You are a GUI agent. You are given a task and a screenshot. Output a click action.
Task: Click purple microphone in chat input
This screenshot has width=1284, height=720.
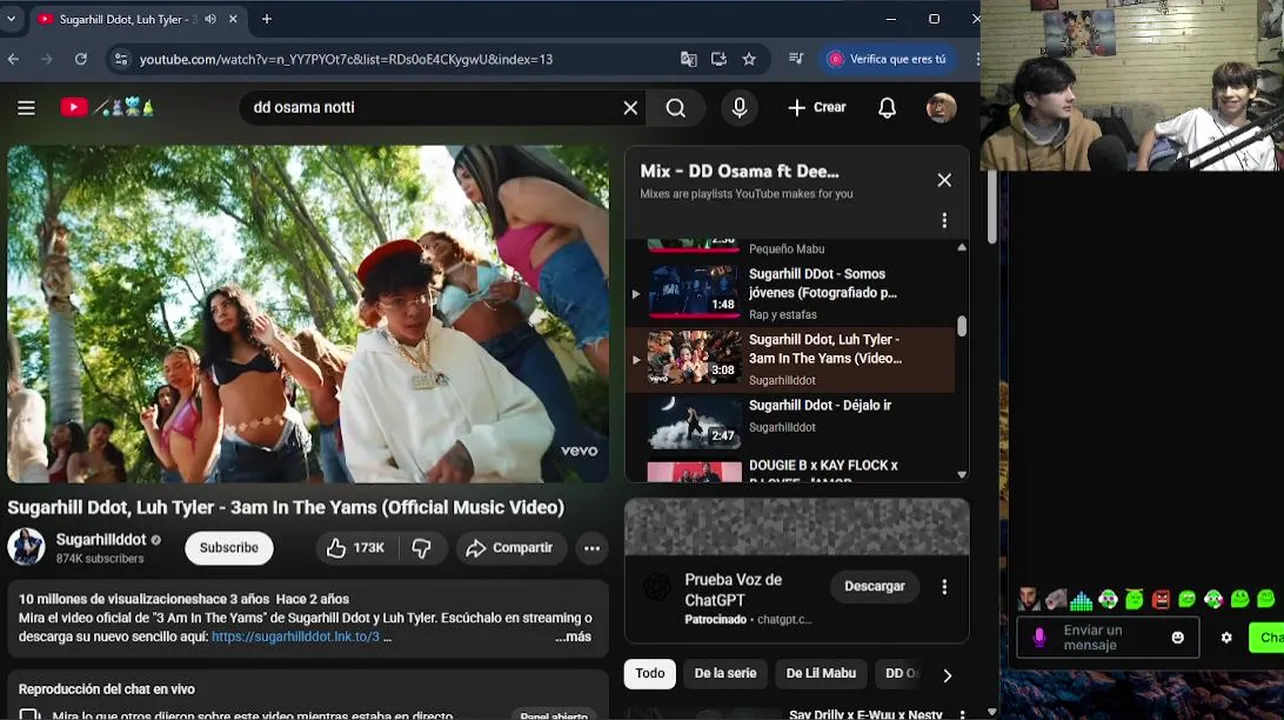click(1039, 637)
